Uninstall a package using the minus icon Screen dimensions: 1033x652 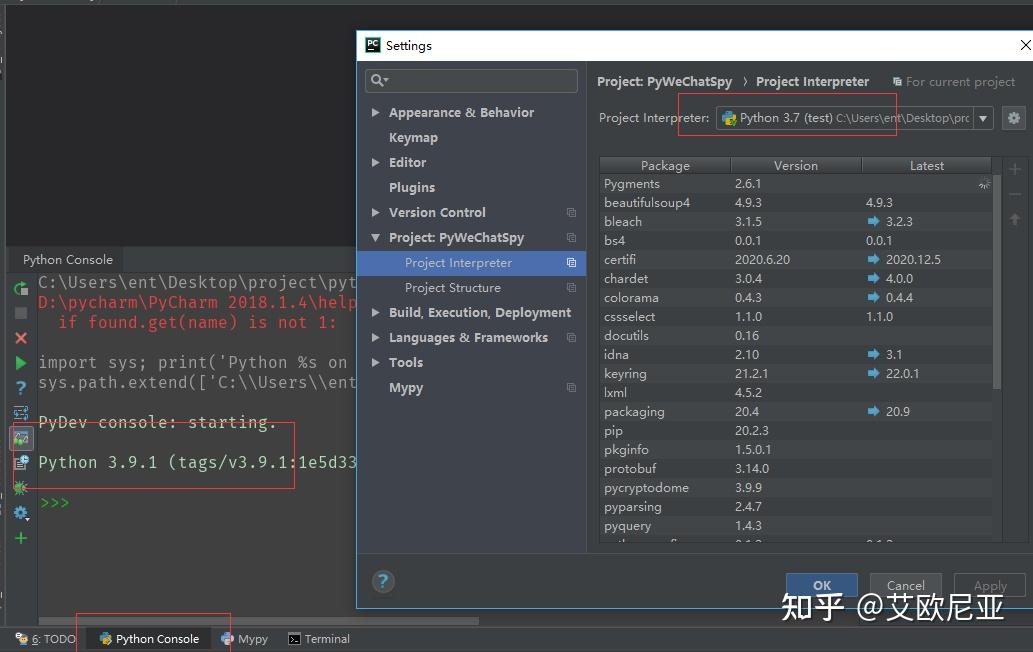(x=1014, y=195)
